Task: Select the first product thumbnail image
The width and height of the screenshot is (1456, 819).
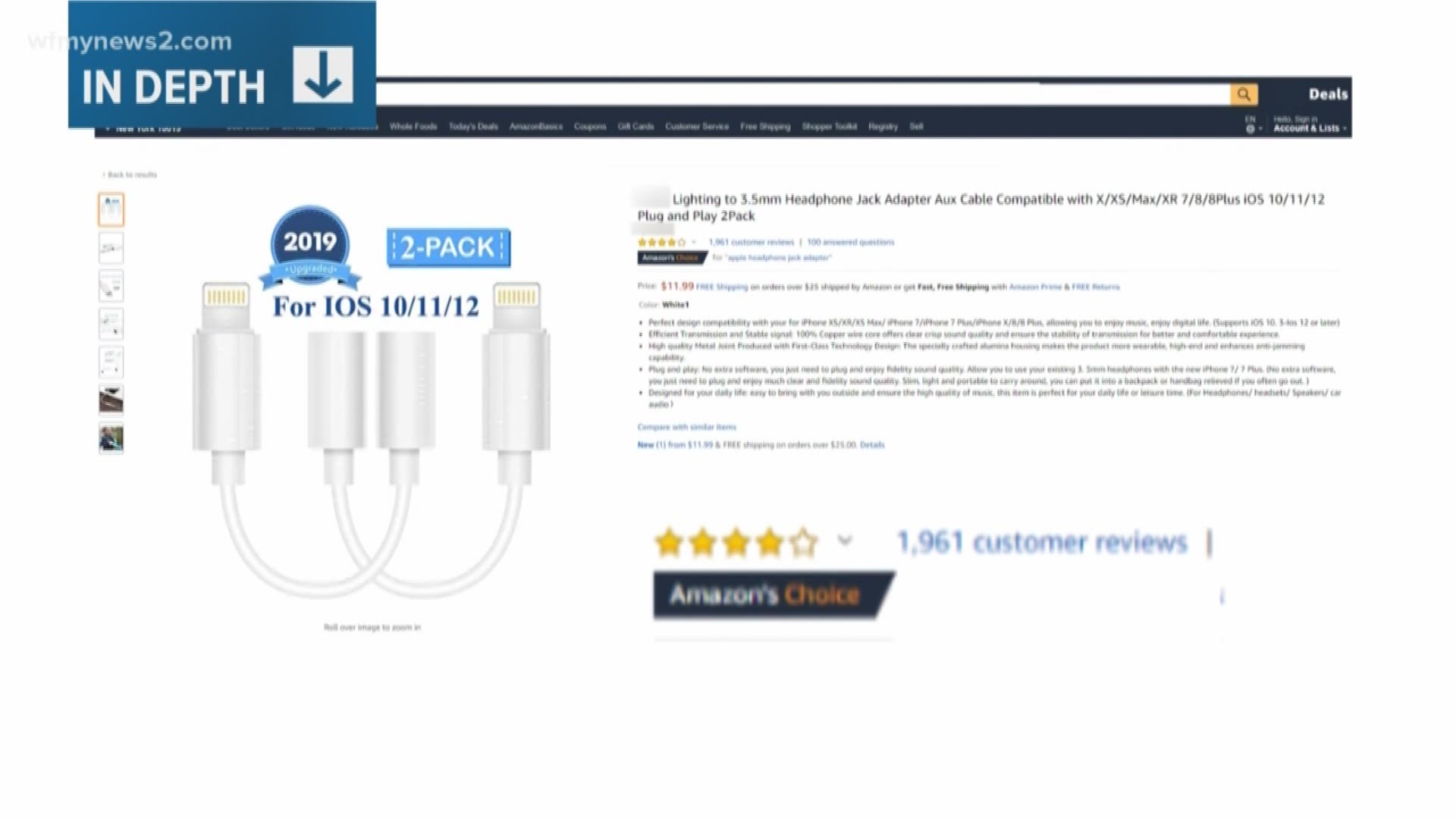Action: click(111, 210)
